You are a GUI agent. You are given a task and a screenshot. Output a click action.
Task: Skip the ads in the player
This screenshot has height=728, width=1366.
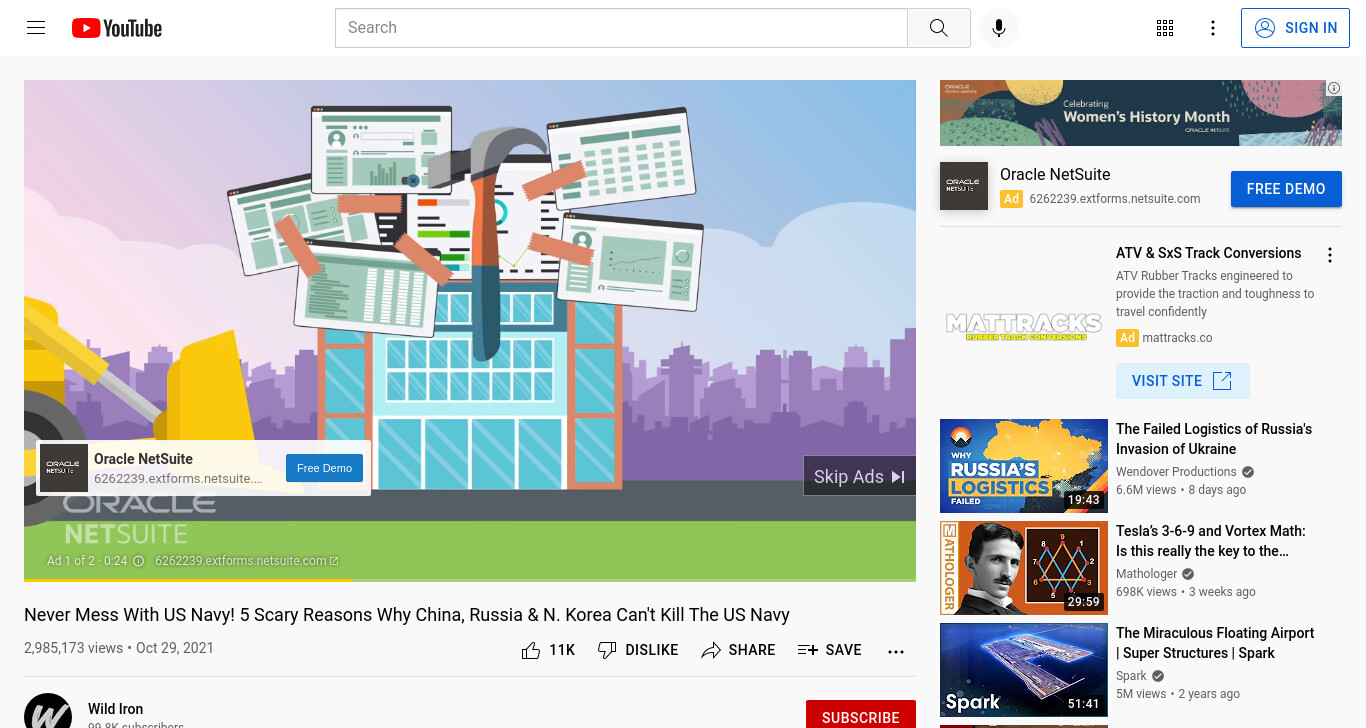click(859, 476)
